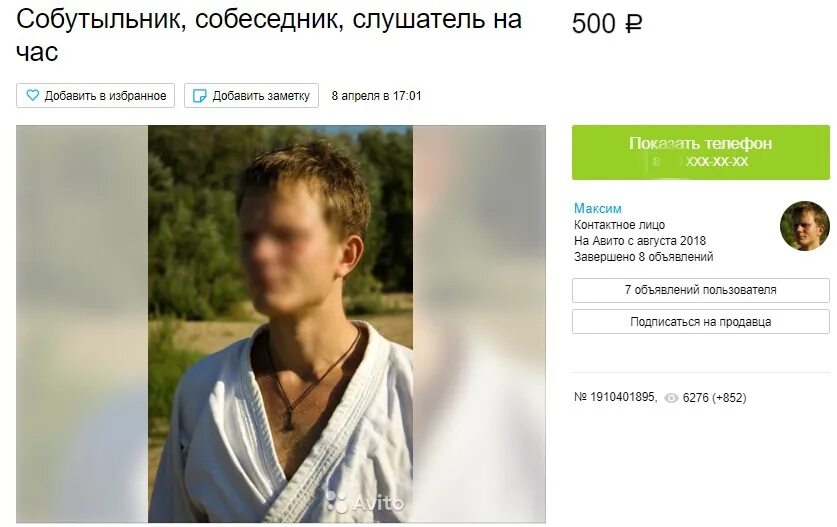Open seller profile link Максим
Image resolution: width=837 pixels, height=527 pixels.
[x=598, y=208]
